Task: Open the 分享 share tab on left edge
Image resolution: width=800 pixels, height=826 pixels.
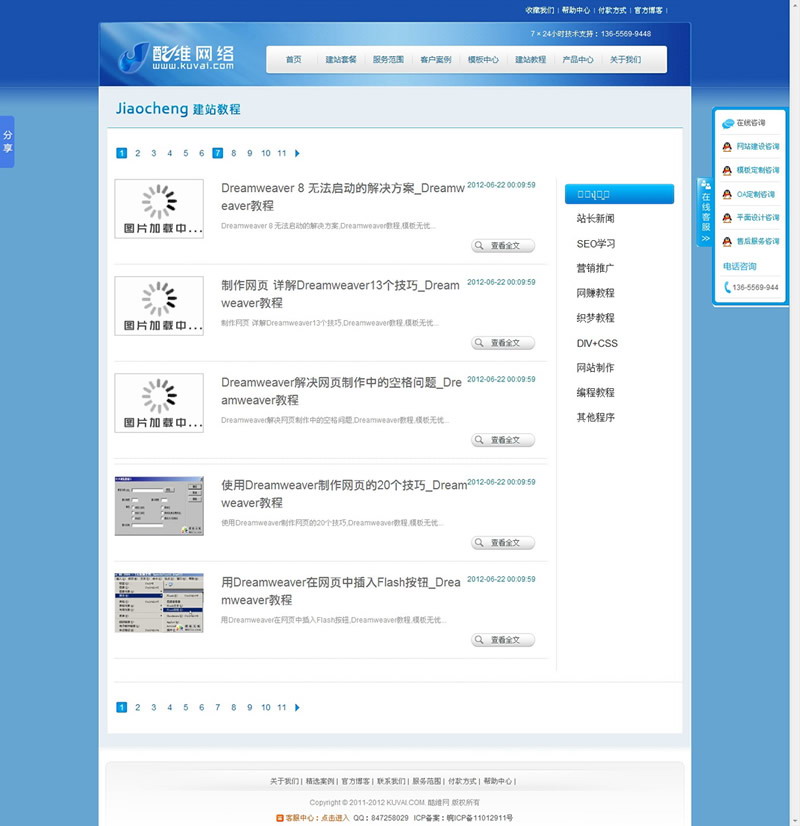Action: coord(7,141)
